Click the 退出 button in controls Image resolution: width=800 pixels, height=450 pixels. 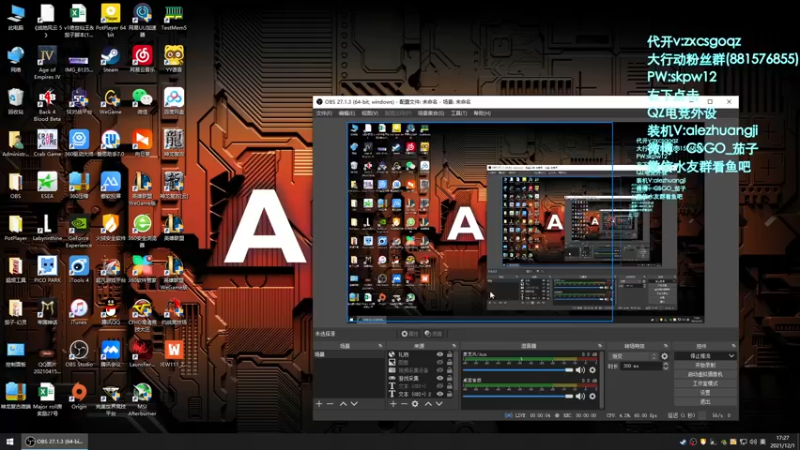coord(705,402)
